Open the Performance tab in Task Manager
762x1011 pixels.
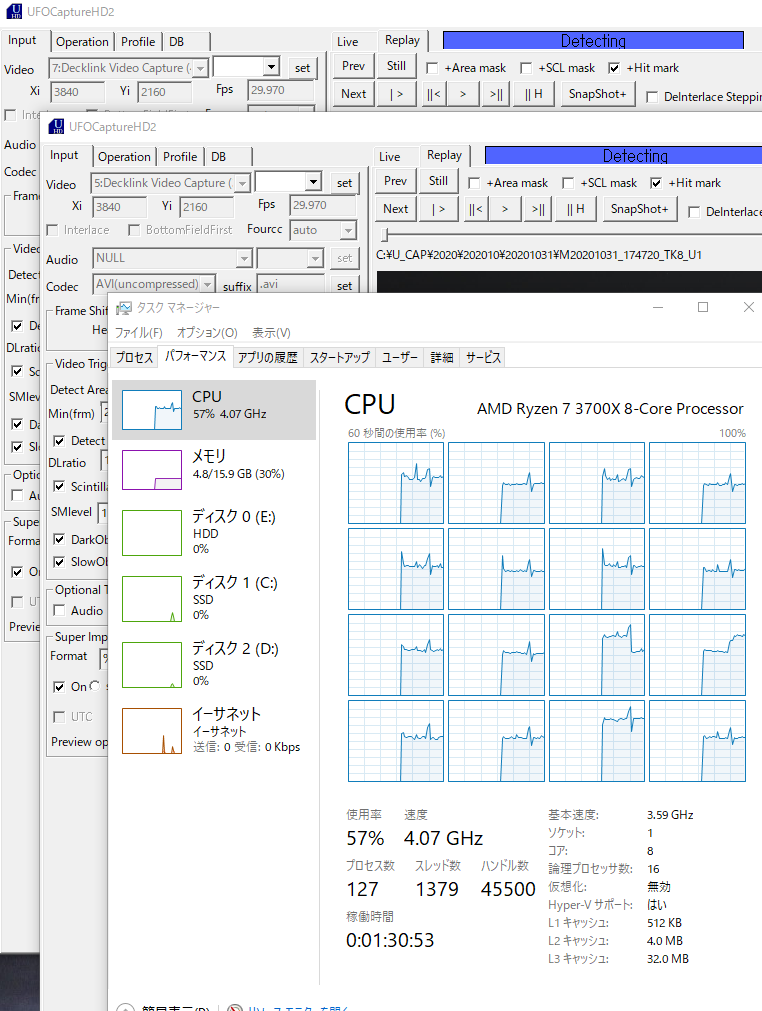[x=195, y=356]
